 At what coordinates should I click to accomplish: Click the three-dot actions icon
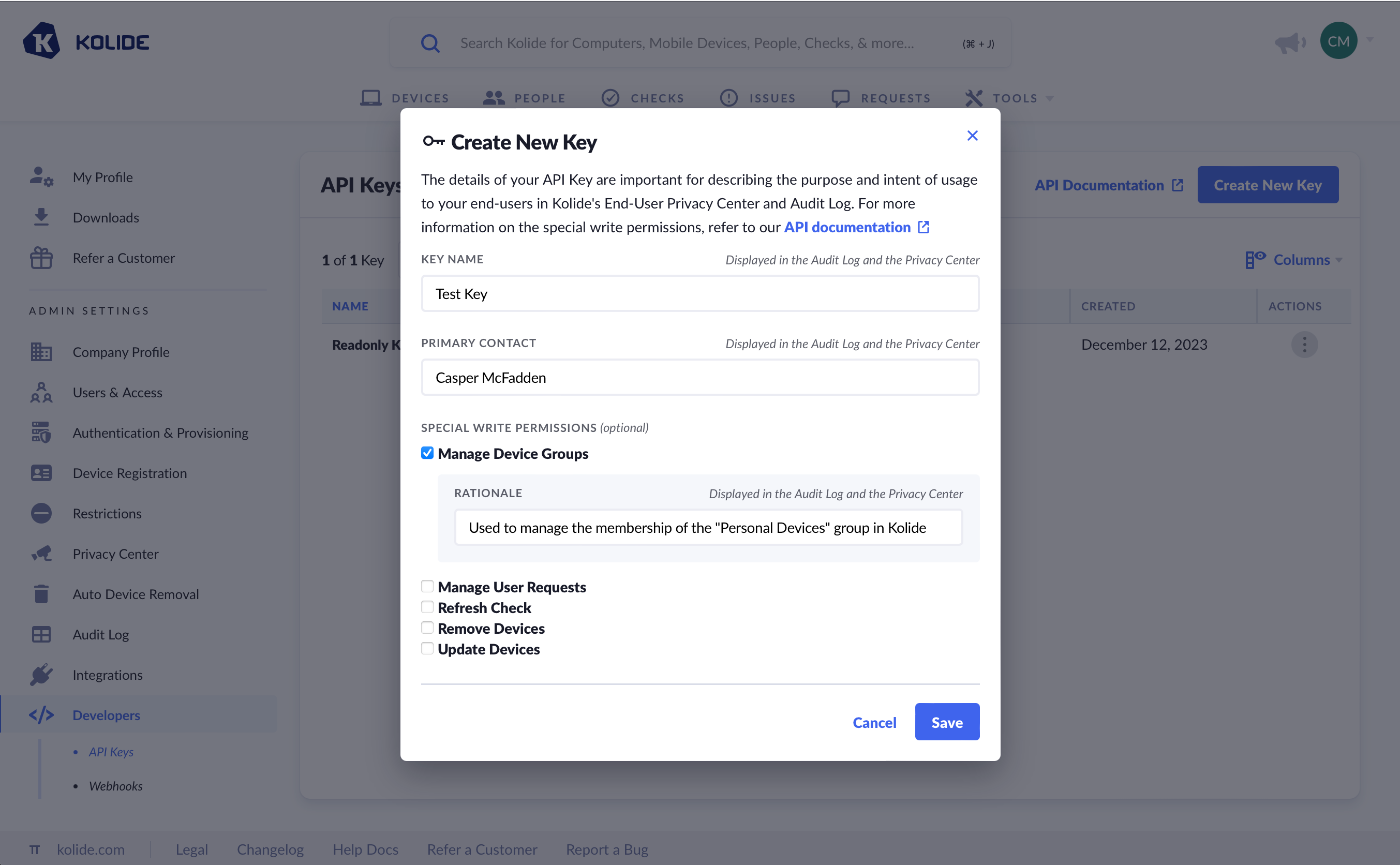coord(1304,345)
